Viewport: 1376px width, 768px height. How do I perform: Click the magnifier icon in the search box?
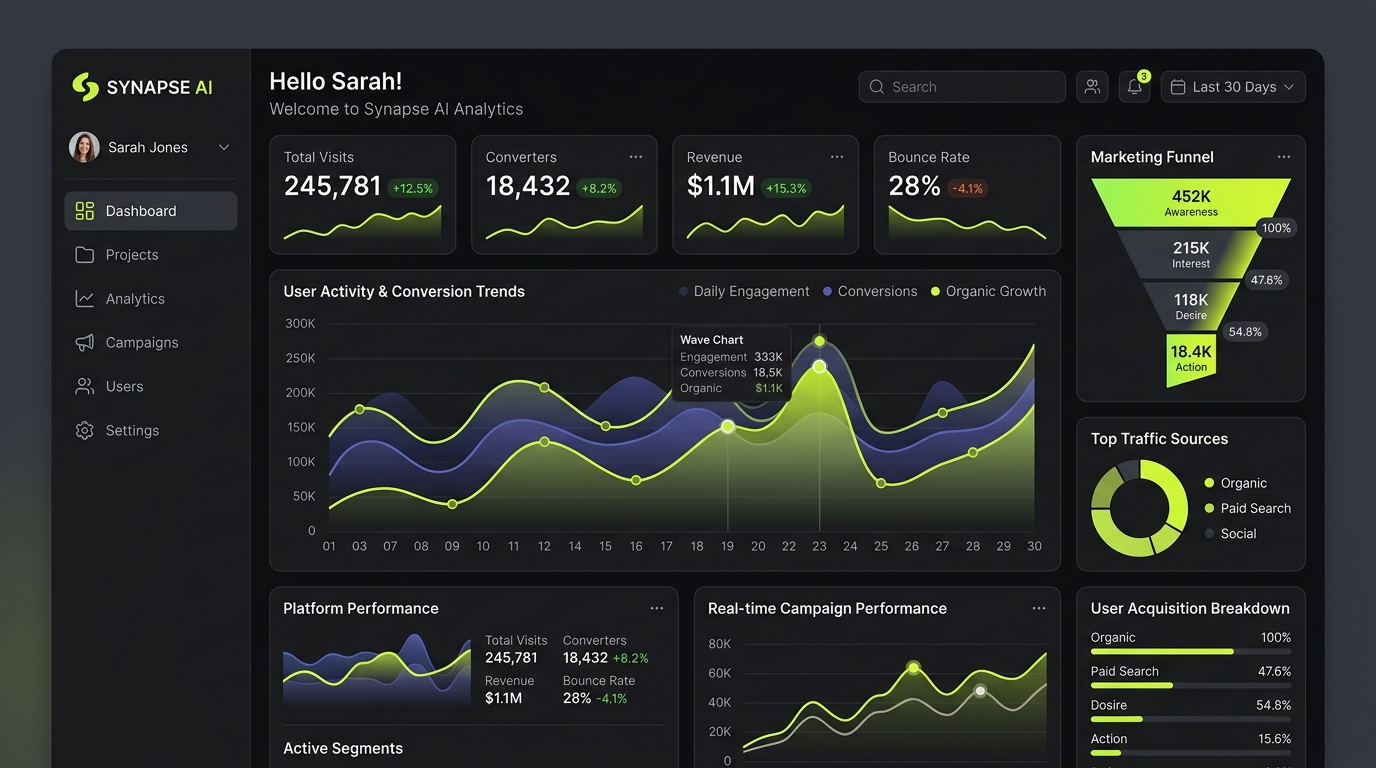877,87
